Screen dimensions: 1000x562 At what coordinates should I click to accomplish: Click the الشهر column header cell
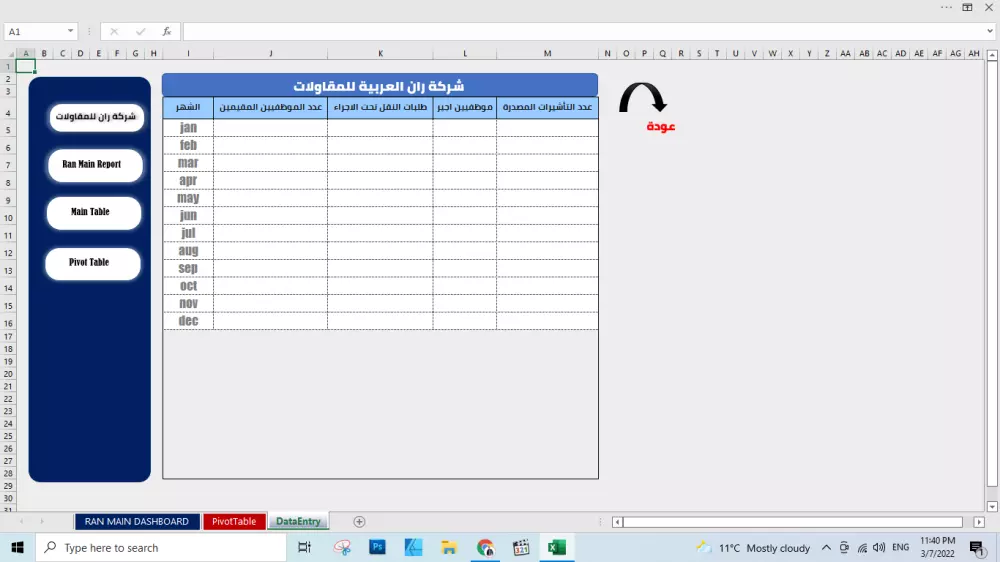(188, 107)
